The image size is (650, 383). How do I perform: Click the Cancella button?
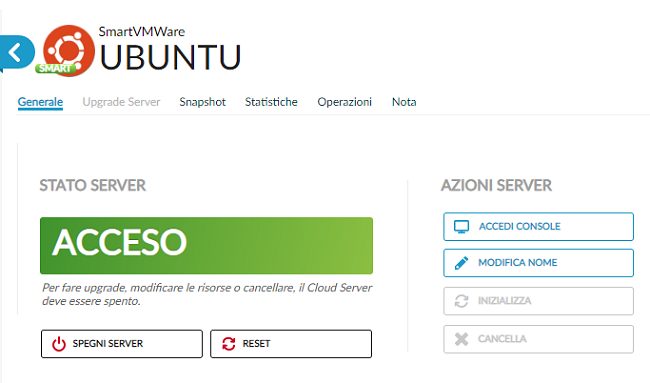pos(538,339)
